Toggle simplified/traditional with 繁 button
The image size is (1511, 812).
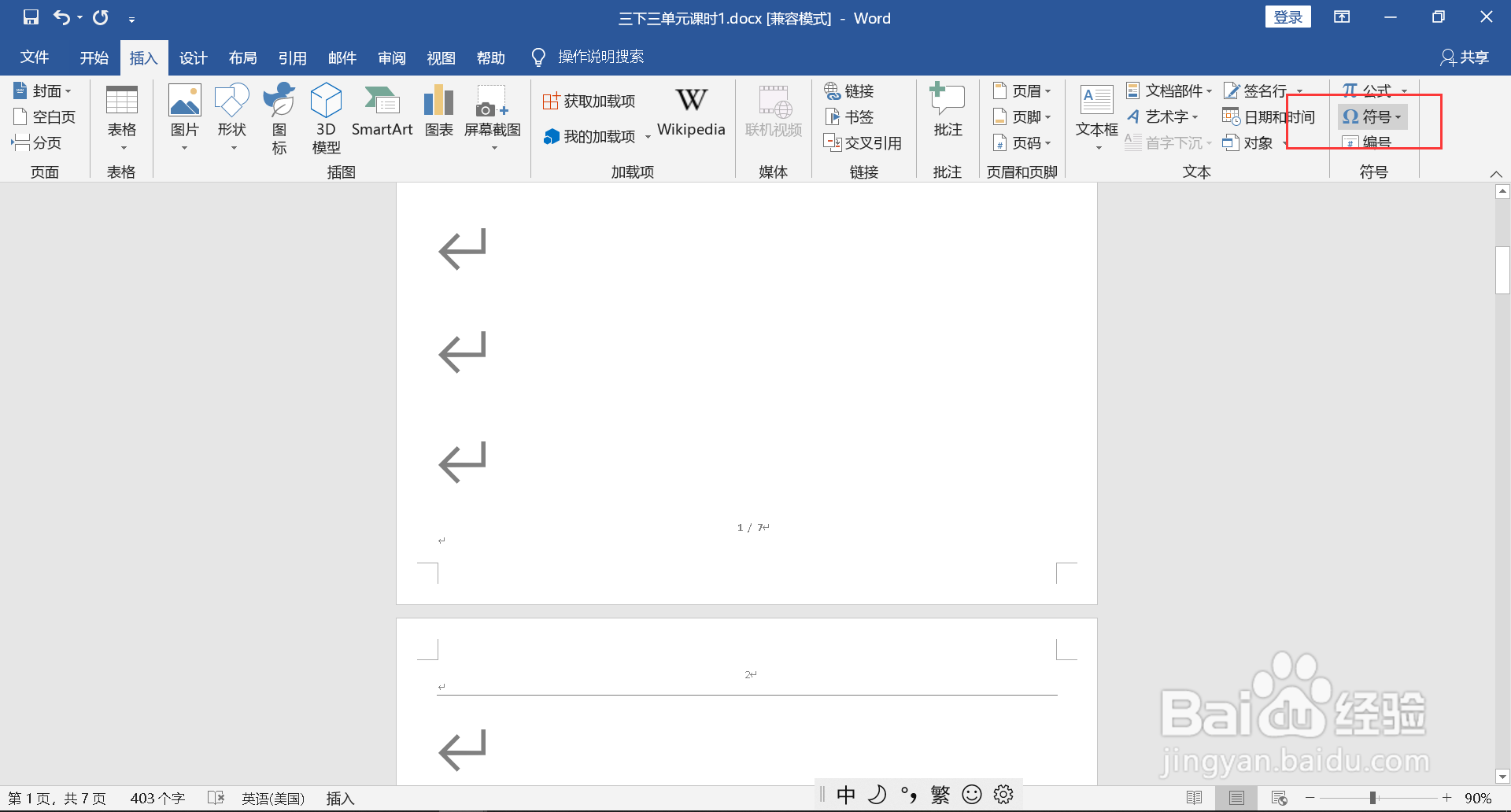pos(940,795)
